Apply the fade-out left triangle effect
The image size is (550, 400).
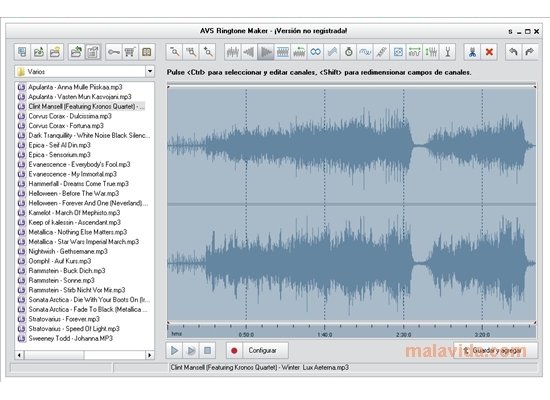click(x=249, y=52)
